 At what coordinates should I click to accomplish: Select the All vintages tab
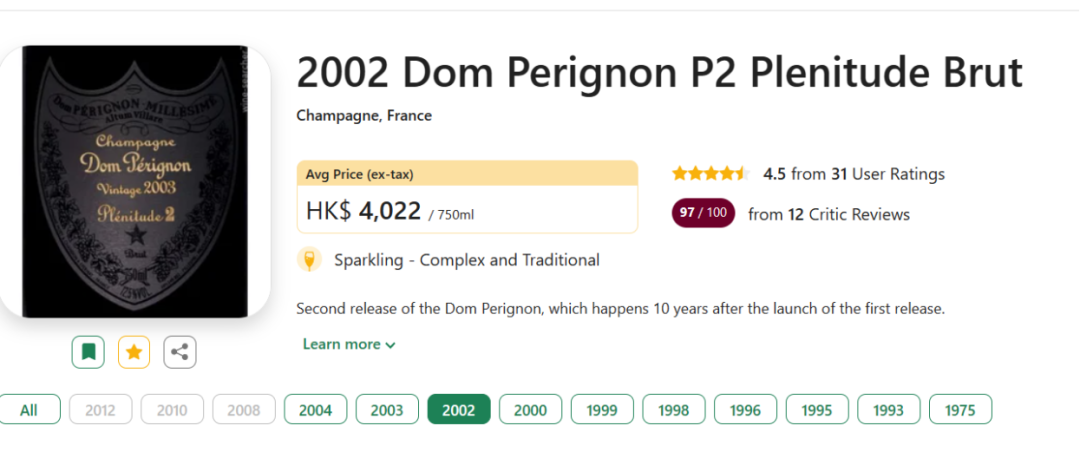29,409
